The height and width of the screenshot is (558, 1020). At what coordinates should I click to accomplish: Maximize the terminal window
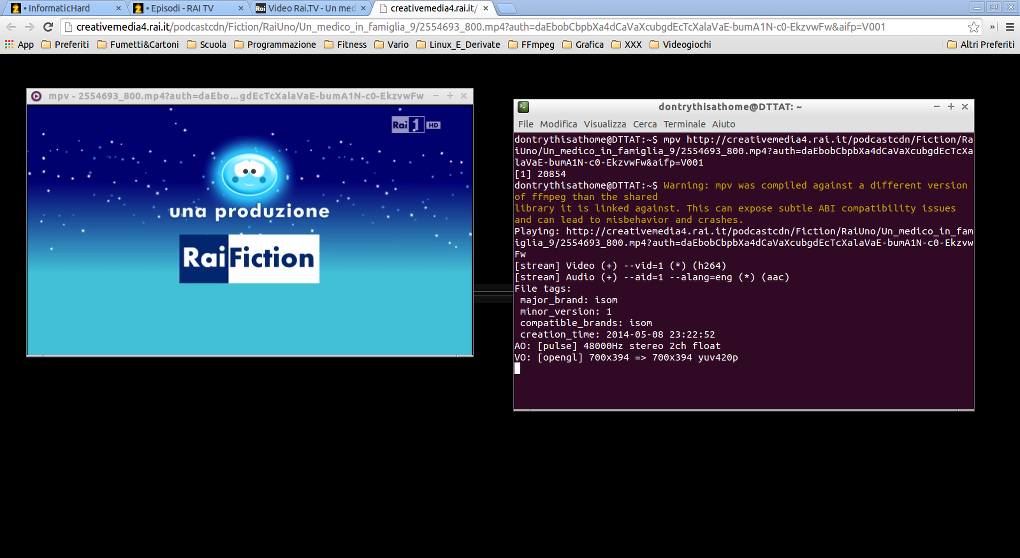pyautogui.click(x=950, y=107)
